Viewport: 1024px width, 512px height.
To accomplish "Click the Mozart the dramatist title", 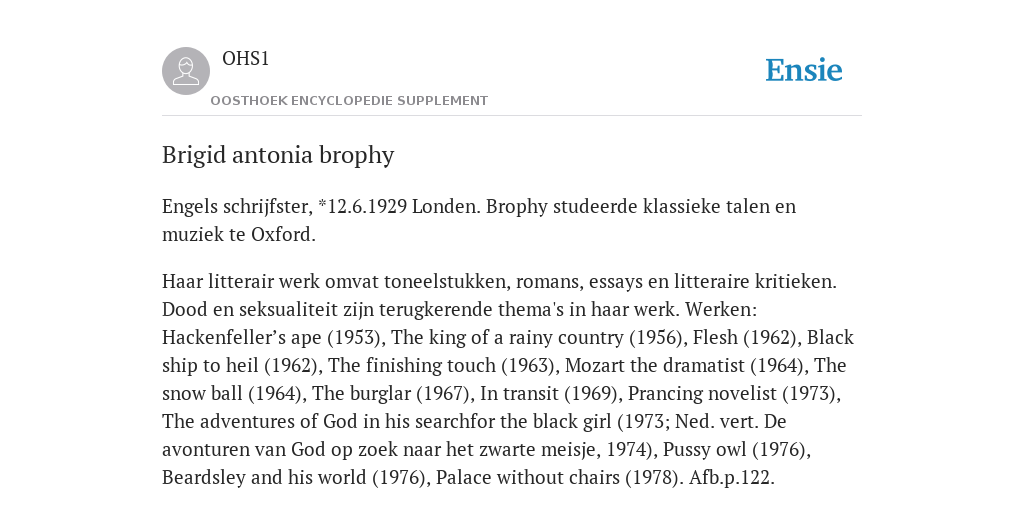I will point(654,366).
